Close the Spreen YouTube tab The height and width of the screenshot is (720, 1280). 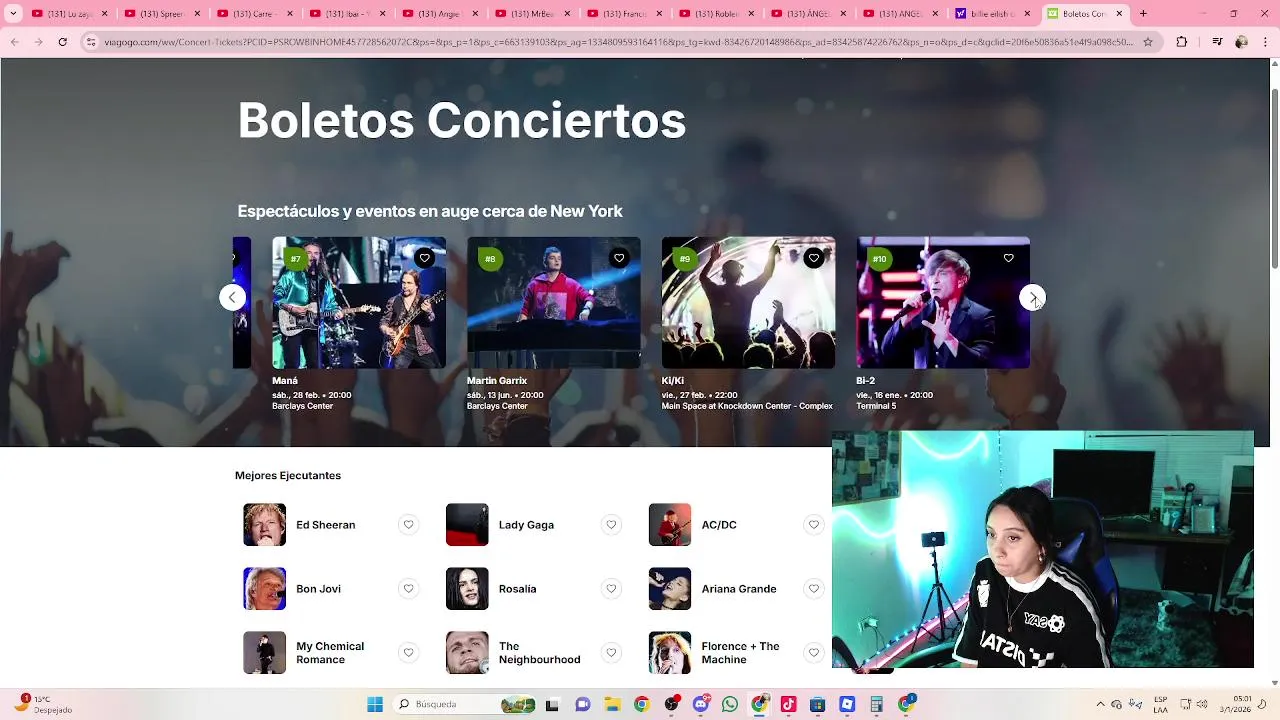(x=197, y=14)
